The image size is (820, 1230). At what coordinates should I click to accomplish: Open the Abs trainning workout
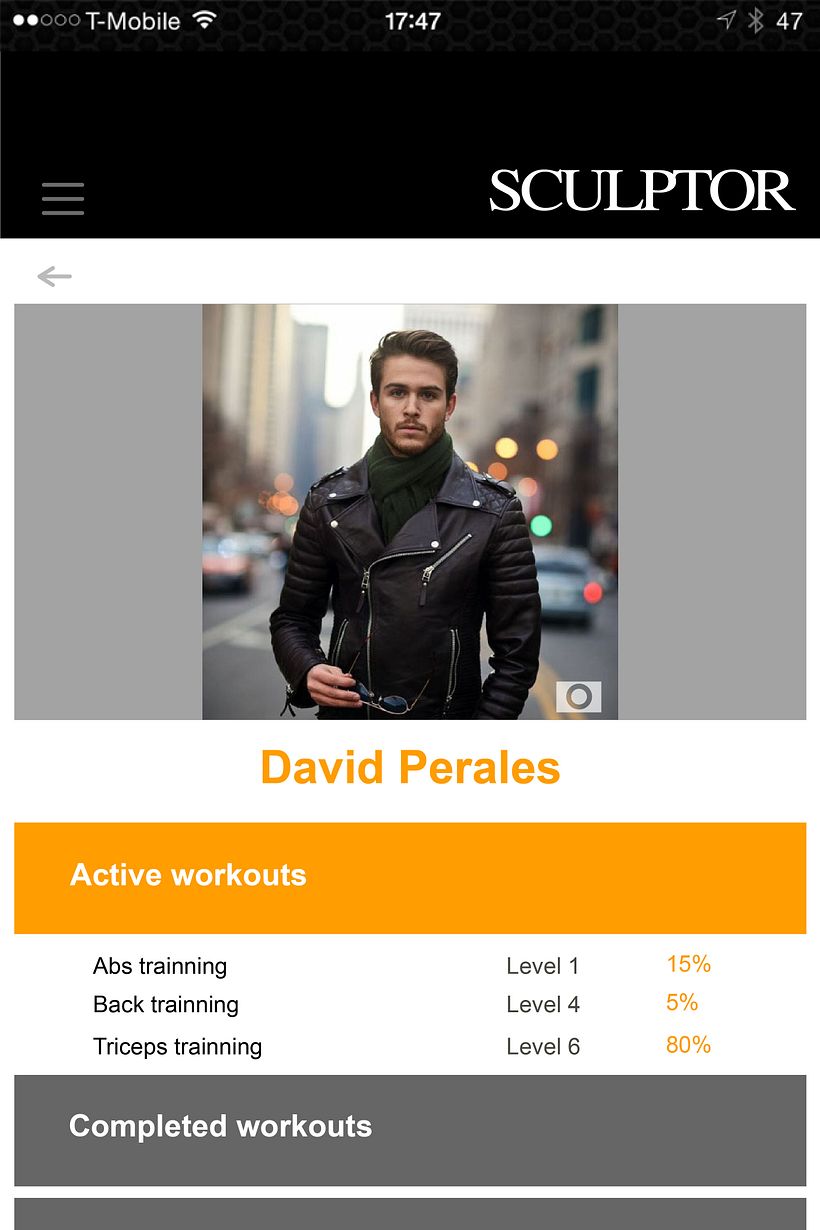click(x=160, y=966)
